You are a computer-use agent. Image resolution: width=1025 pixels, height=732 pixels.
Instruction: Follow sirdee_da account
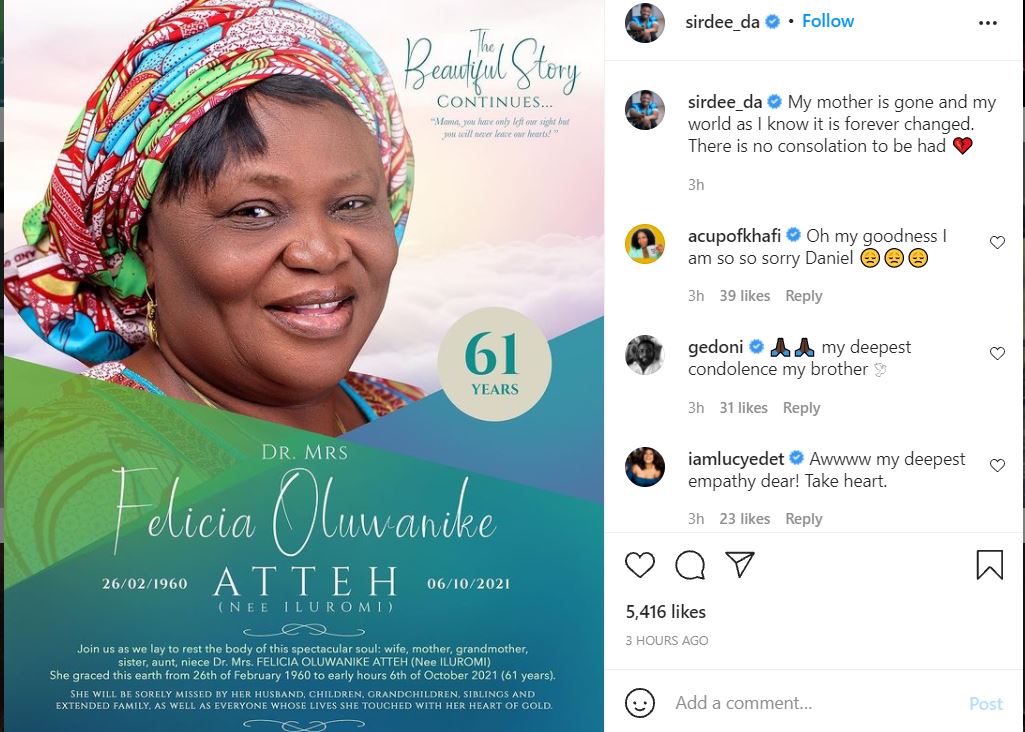tap(828, 21)
